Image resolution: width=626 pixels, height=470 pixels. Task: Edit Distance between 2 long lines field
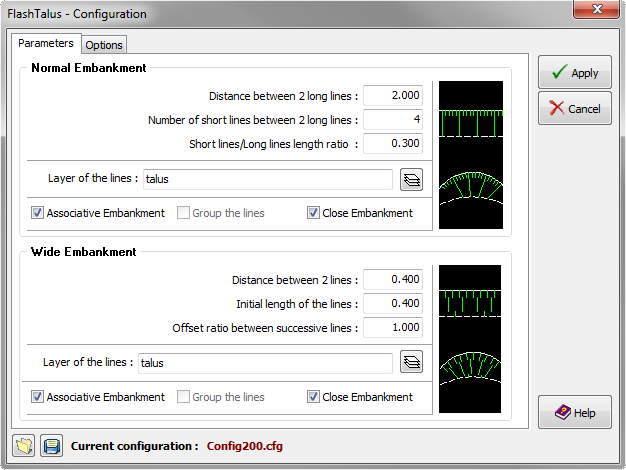point(393,95)
